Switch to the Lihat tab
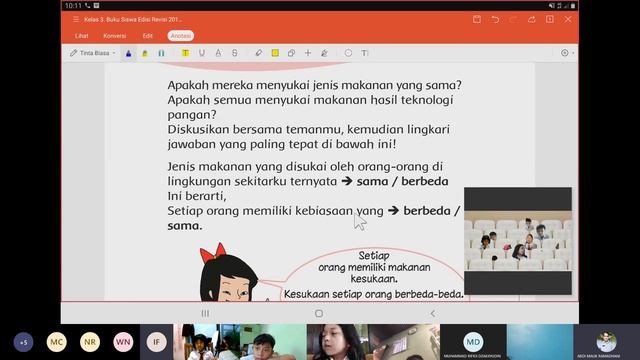This screenshot has width=640, height=360. pos(82,36)
